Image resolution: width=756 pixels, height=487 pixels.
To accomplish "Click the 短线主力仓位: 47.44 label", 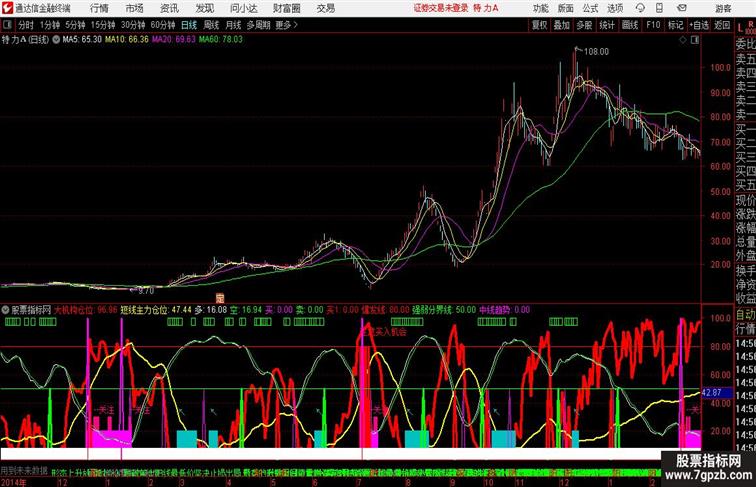I will (156, 310).
